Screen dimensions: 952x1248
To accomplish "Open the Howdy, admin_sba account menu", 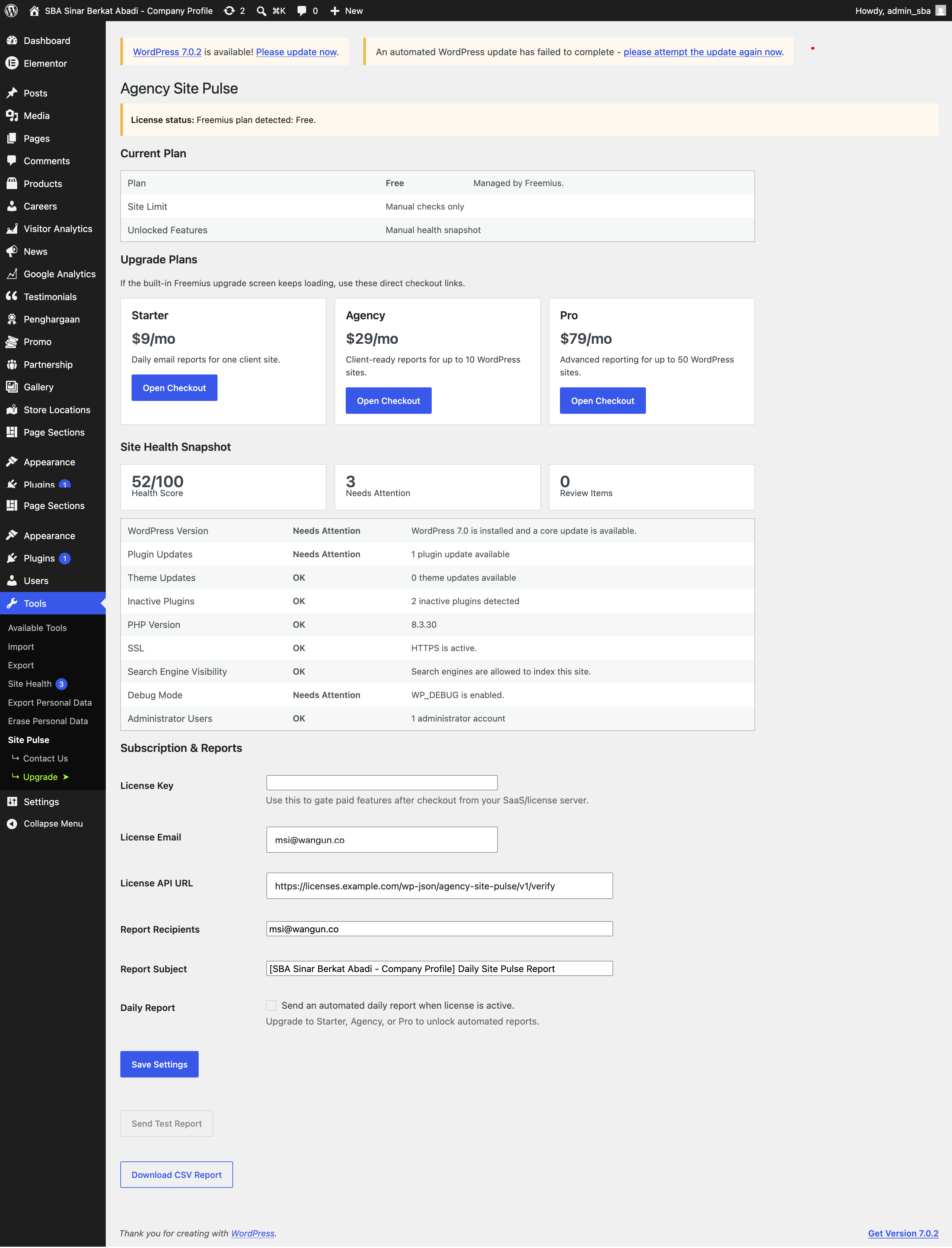I will (900, 11).
